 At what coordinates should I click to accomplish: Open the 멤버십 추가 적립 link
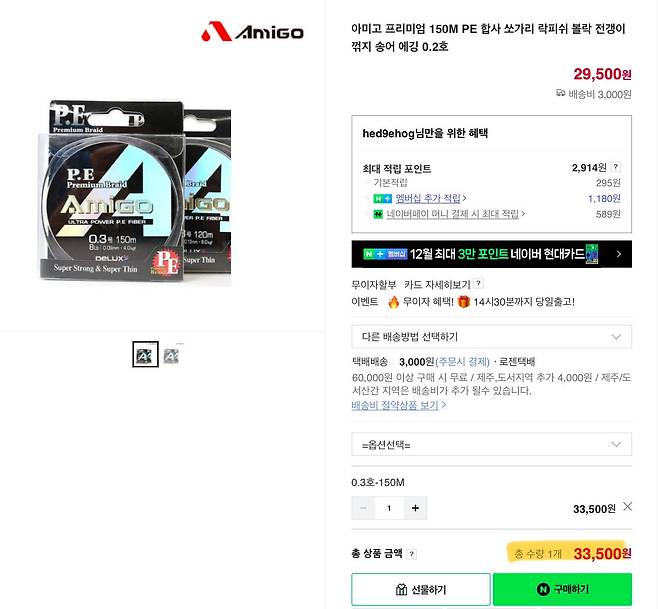pos(428,198)
